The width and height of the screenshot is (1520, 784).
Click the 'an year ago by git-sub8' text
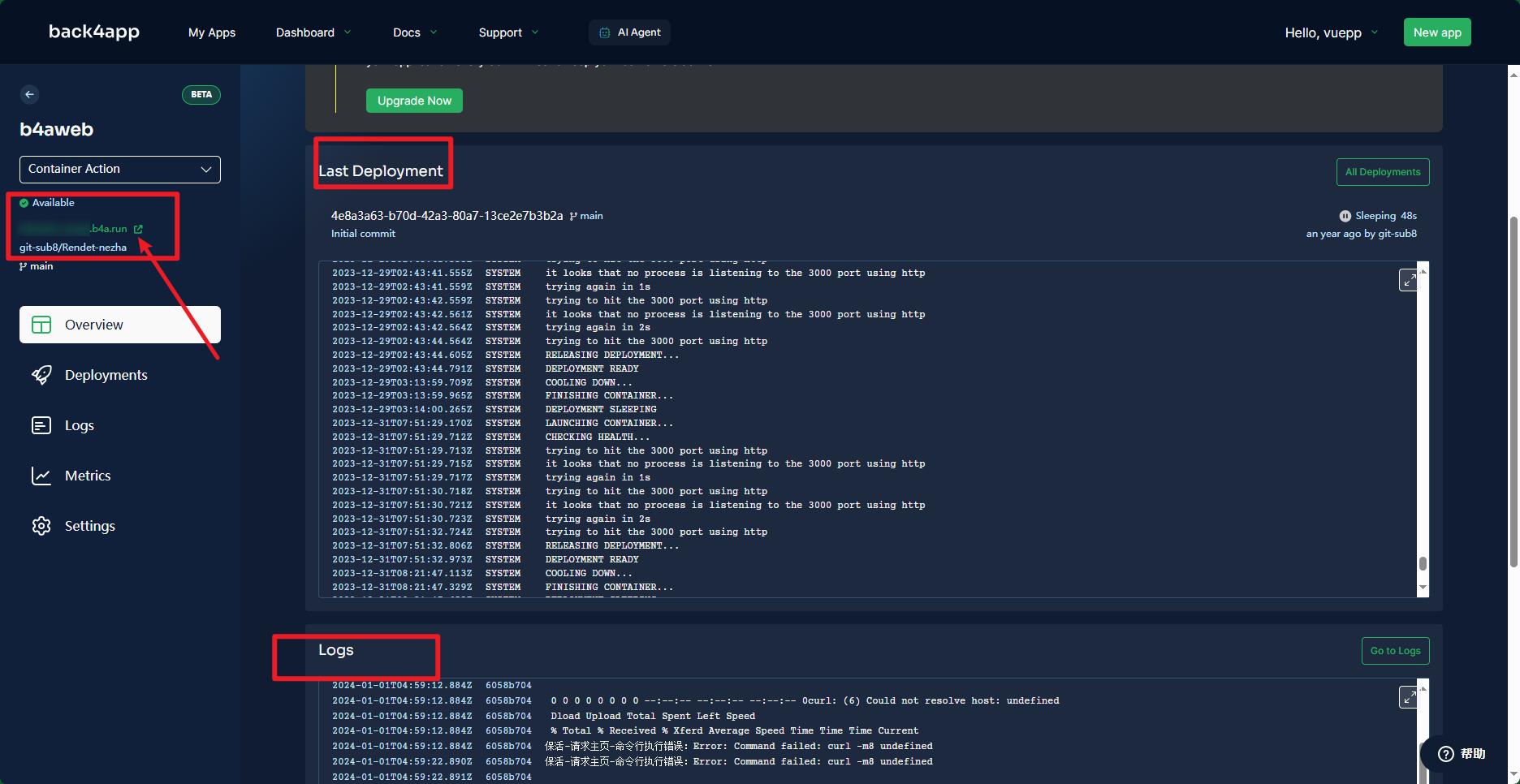coord(1361,234)
